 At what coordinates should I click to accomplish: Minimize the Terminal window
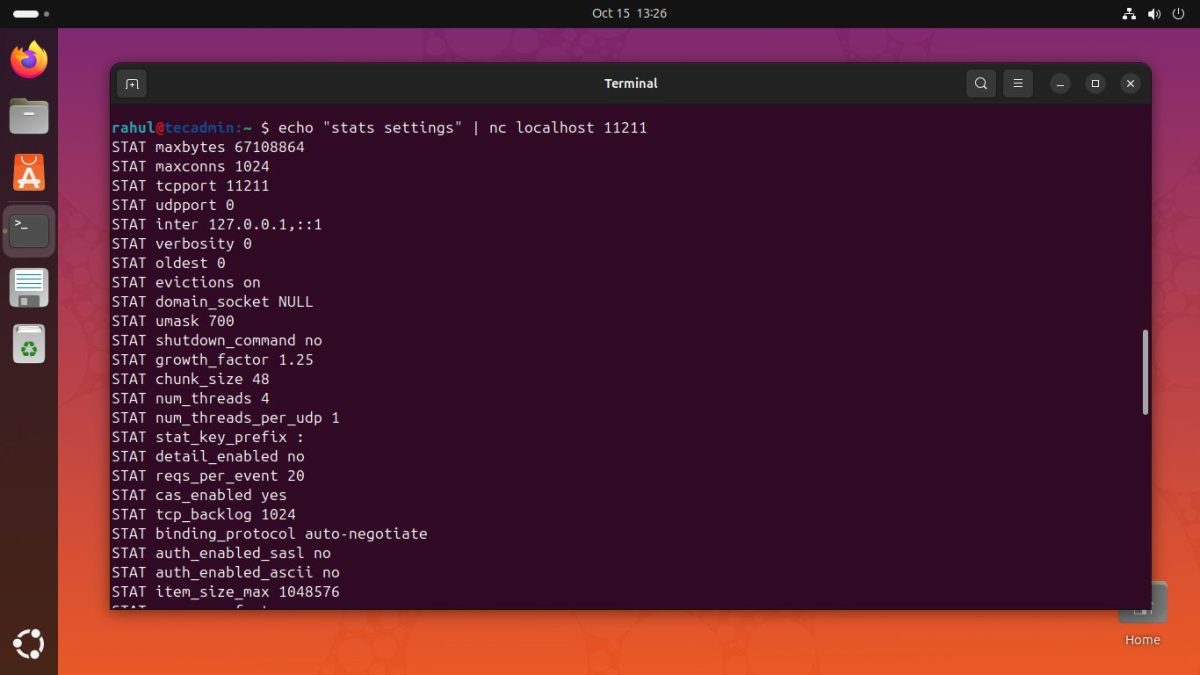point(1060,84)
